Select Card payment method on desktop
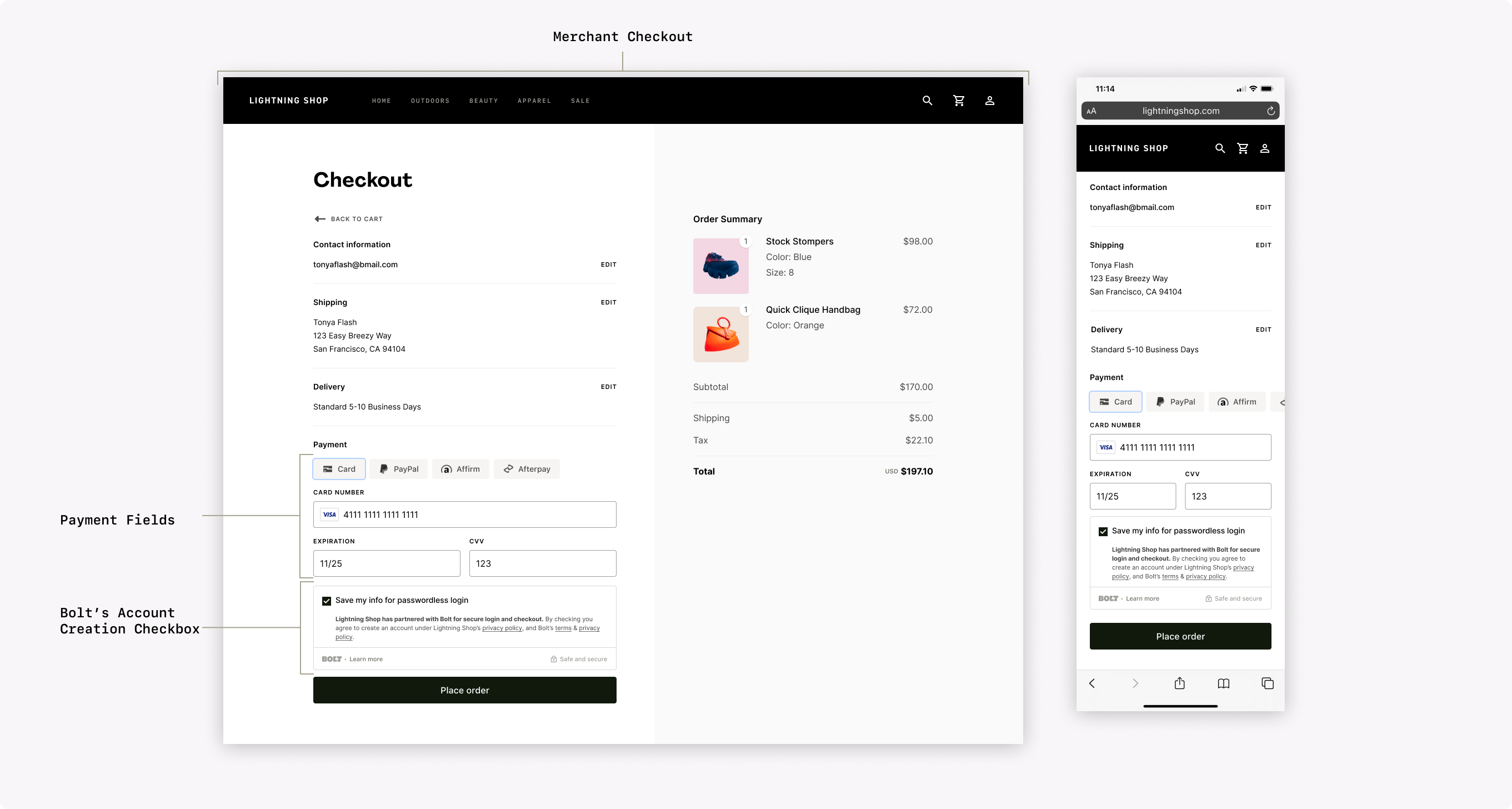This screenshot has width=1512, height=809. (x=339, y=469)
